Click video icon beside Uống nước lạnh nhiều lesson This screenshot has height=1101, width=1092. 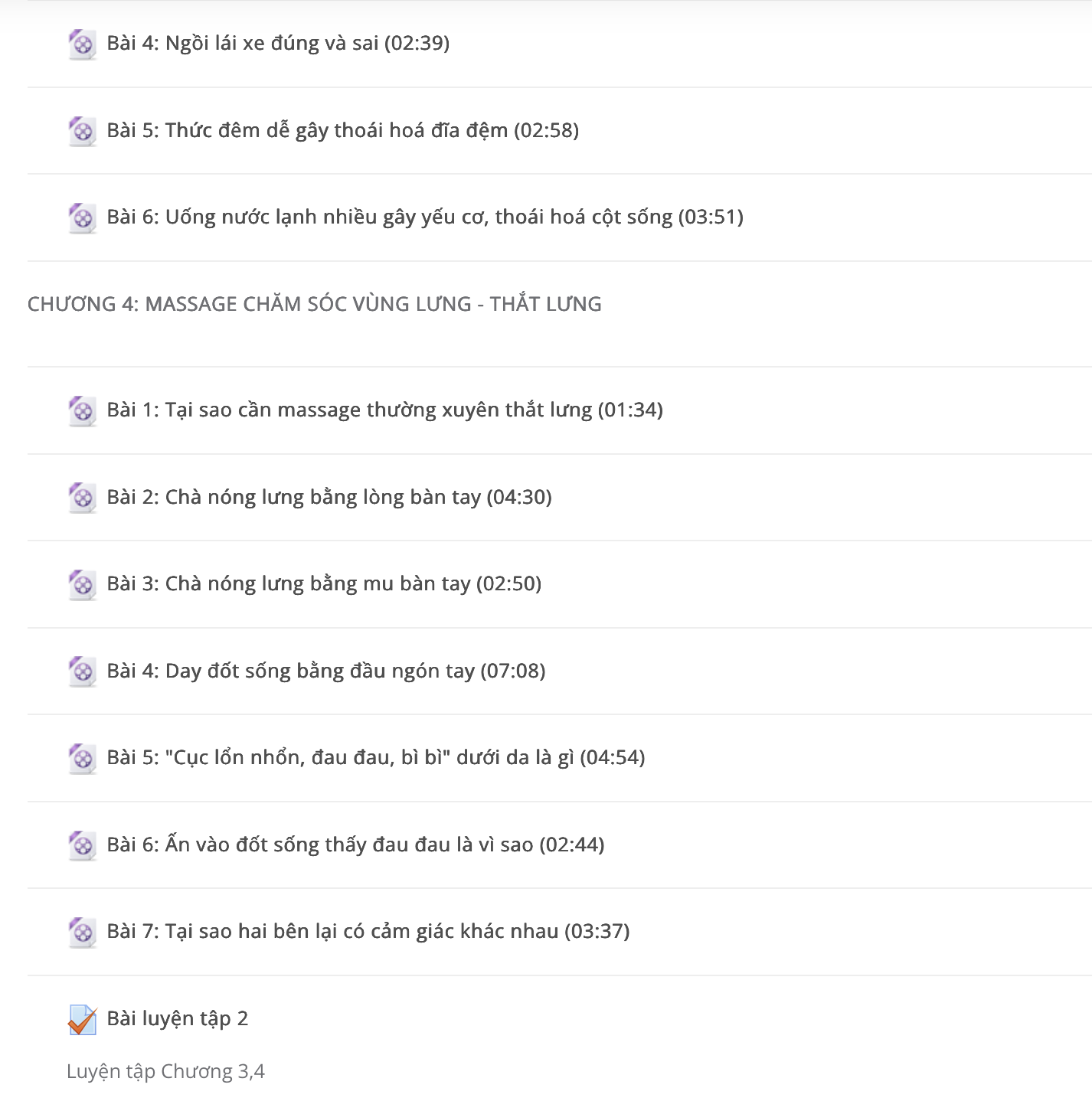82,218
